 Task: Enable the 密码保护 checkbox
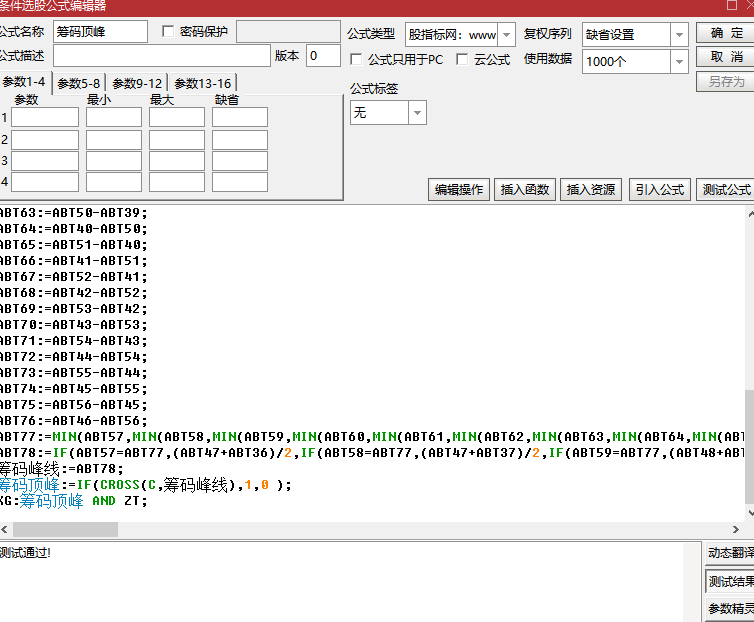click(168, 32)
